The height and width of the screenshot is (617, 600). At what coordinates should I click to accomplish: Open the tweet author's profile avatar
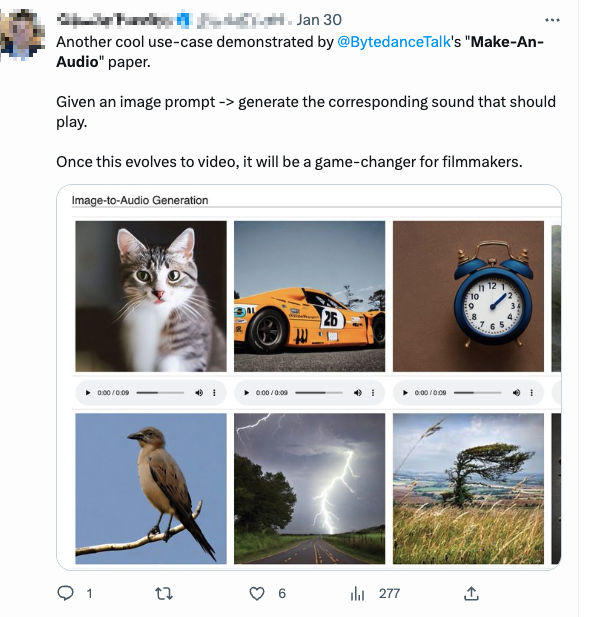(22, 32)
